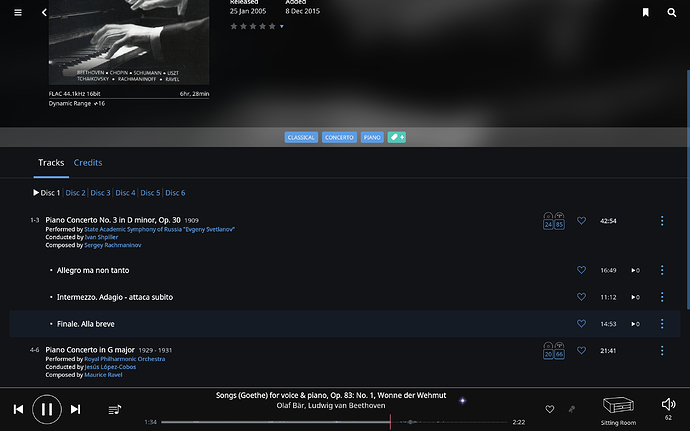Open more options for Intermezzo. Adagio
The height and width of the screenshot is (431, 690).
pyautogui.click(x=662, y=297)
